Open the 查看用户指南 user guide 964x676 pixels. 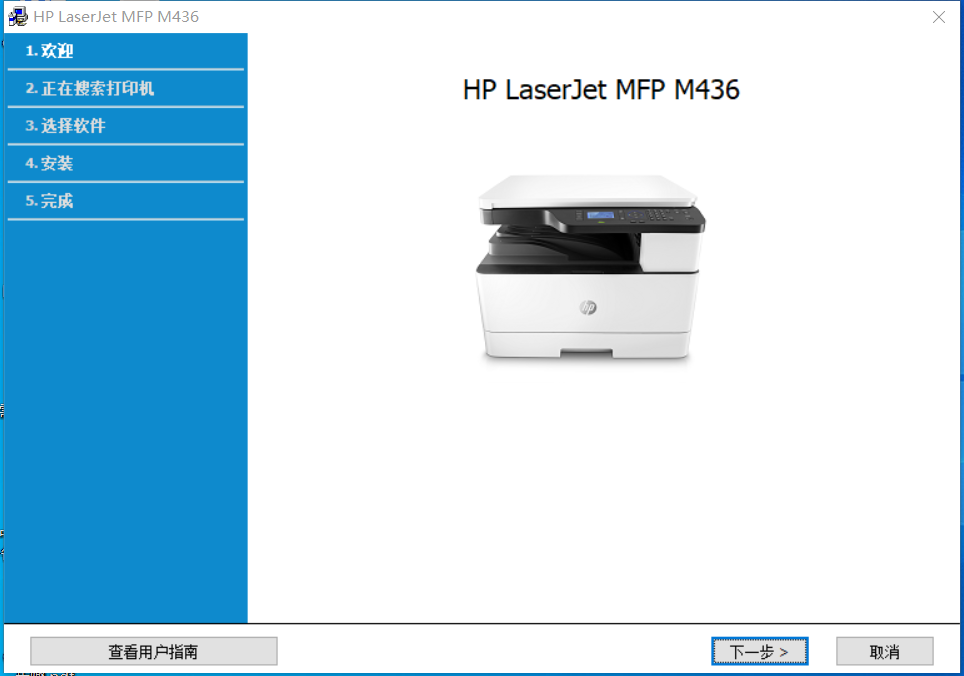(x=153, y=652)
